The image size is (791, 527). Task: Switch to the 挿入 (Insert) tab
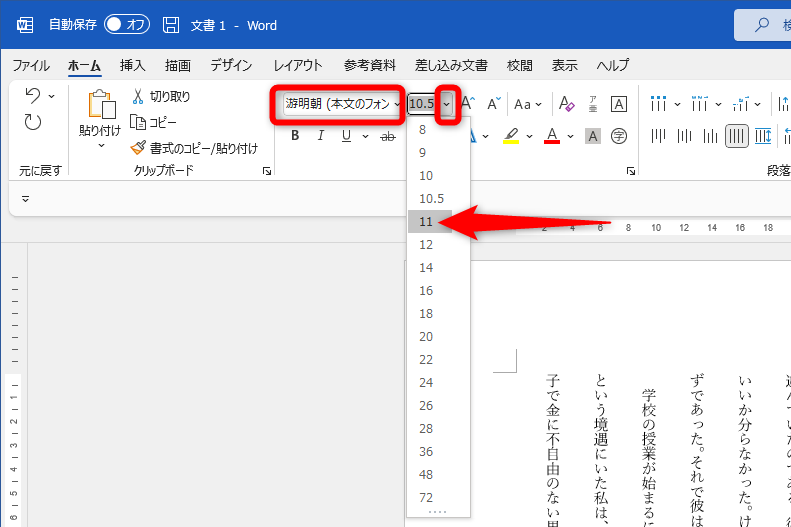click(133, 66)
